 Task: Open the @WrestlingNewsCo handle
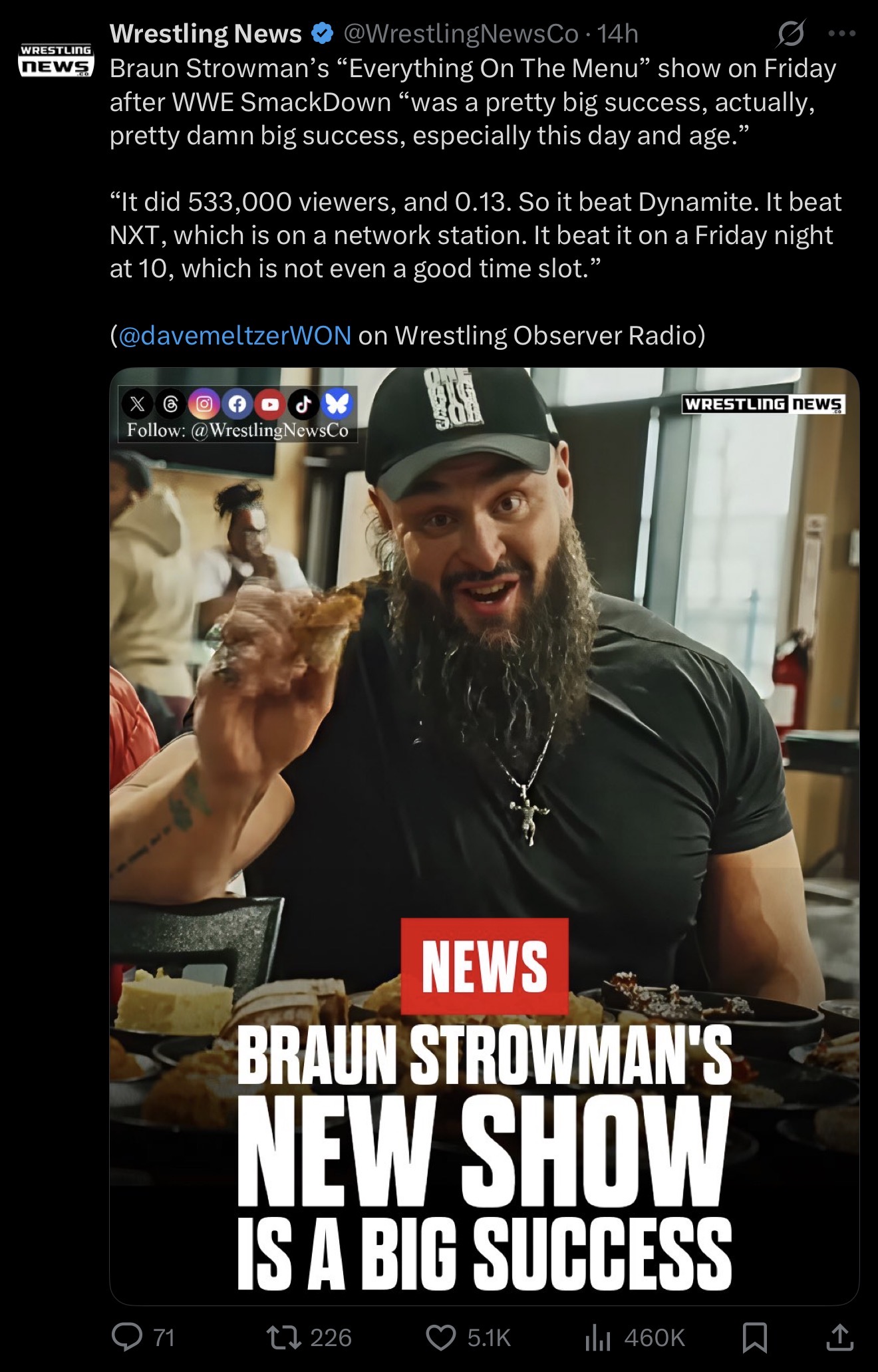pyautogui.click(x=460, y=33)
